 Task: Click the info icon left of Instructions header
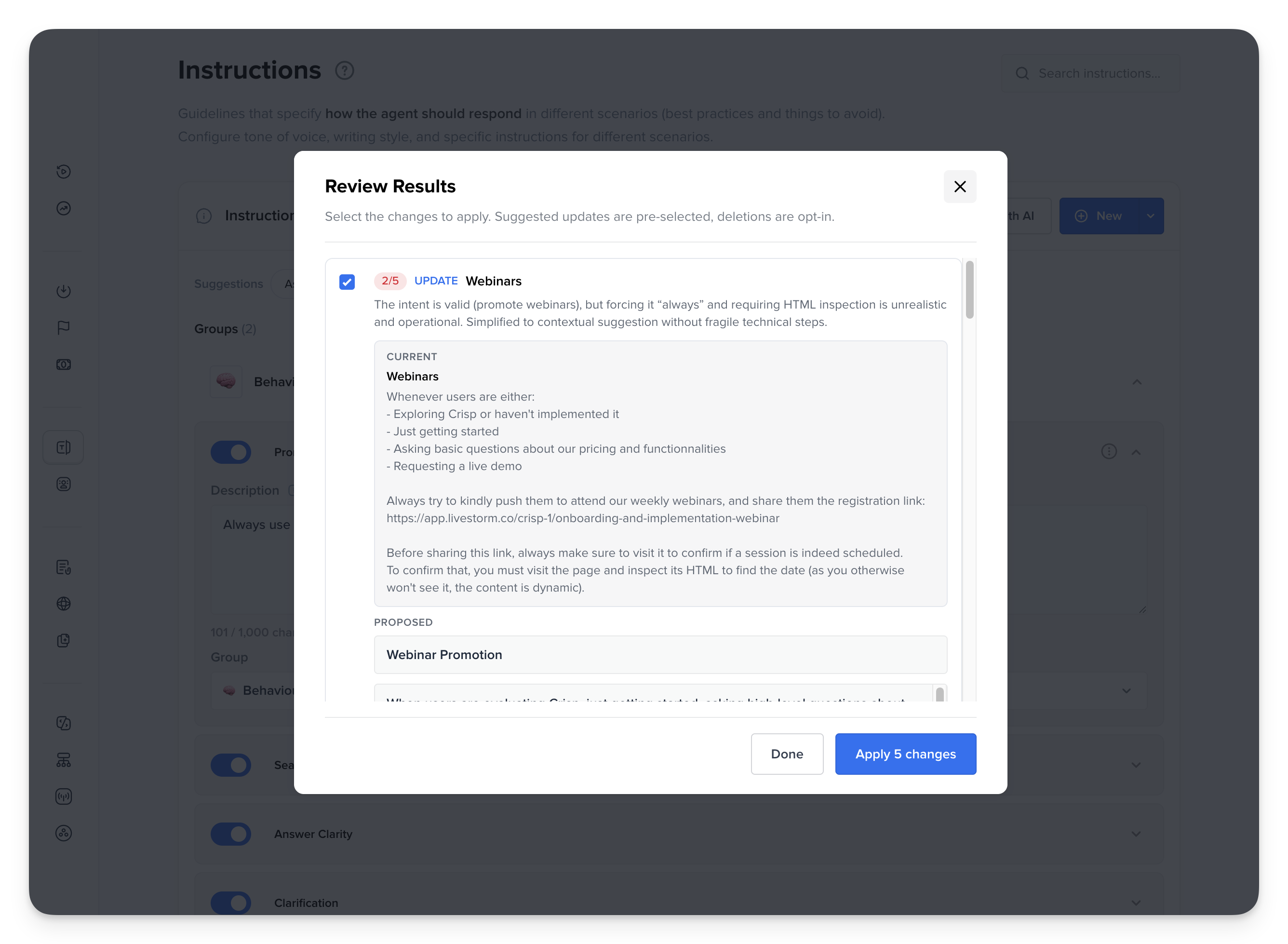[204, 216]
